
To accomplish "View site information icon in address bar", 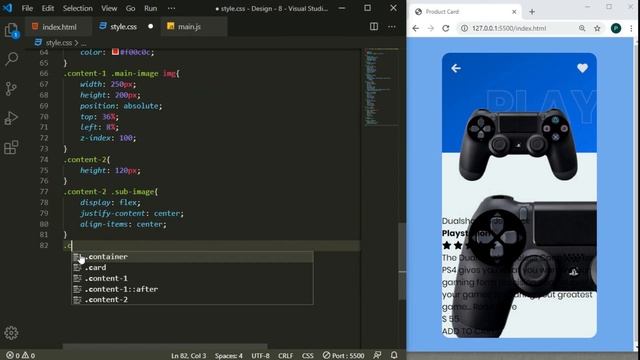I will 464,28.
